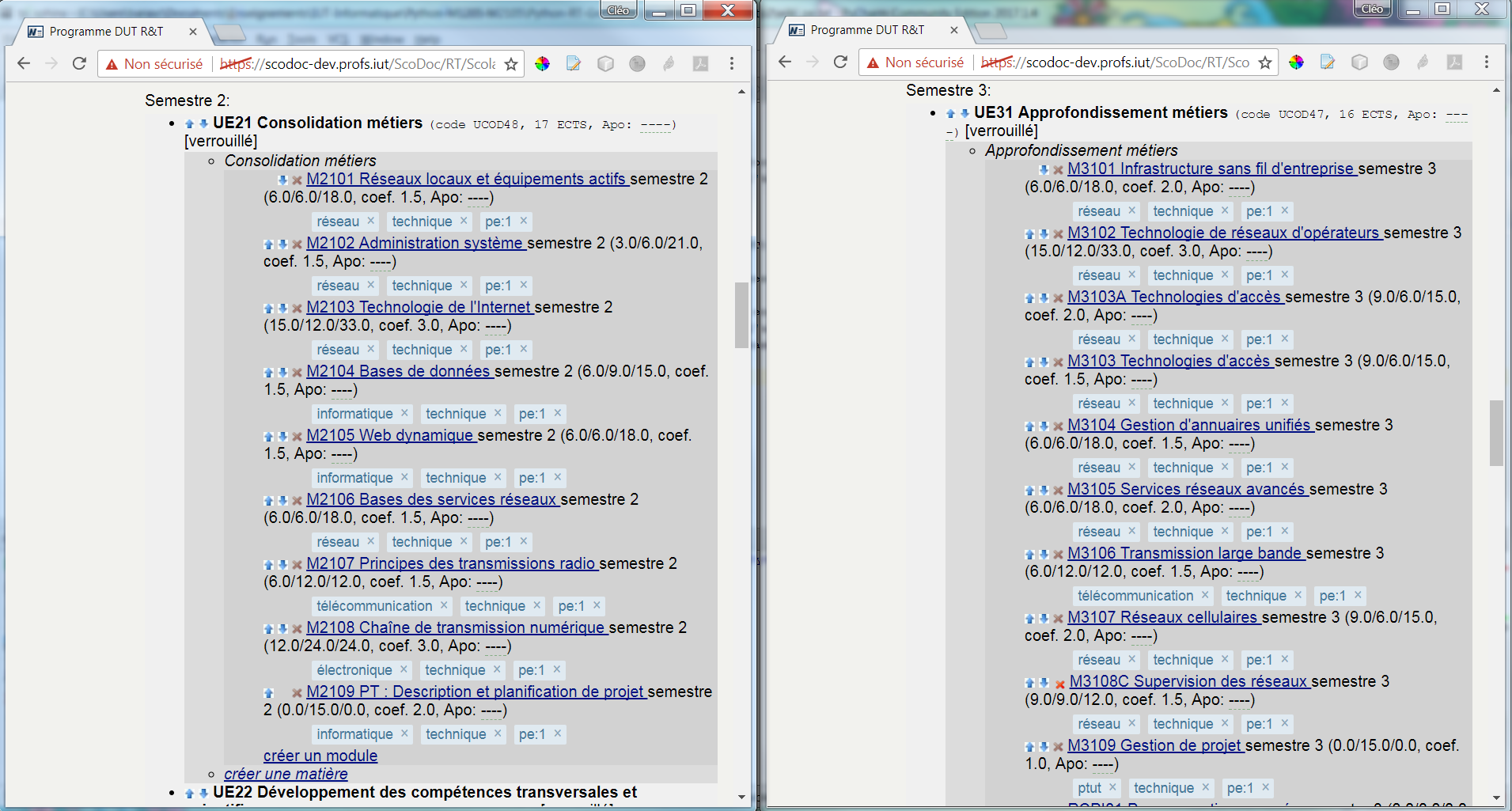
Task: Delete module M2101 with the red cross
Action: point(297,180)
